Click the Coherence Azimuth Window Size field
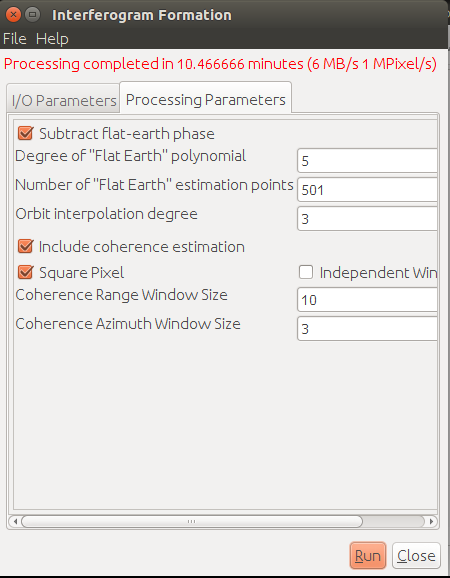This screenshot has width=450, height=578. click(x=367, y=329)
